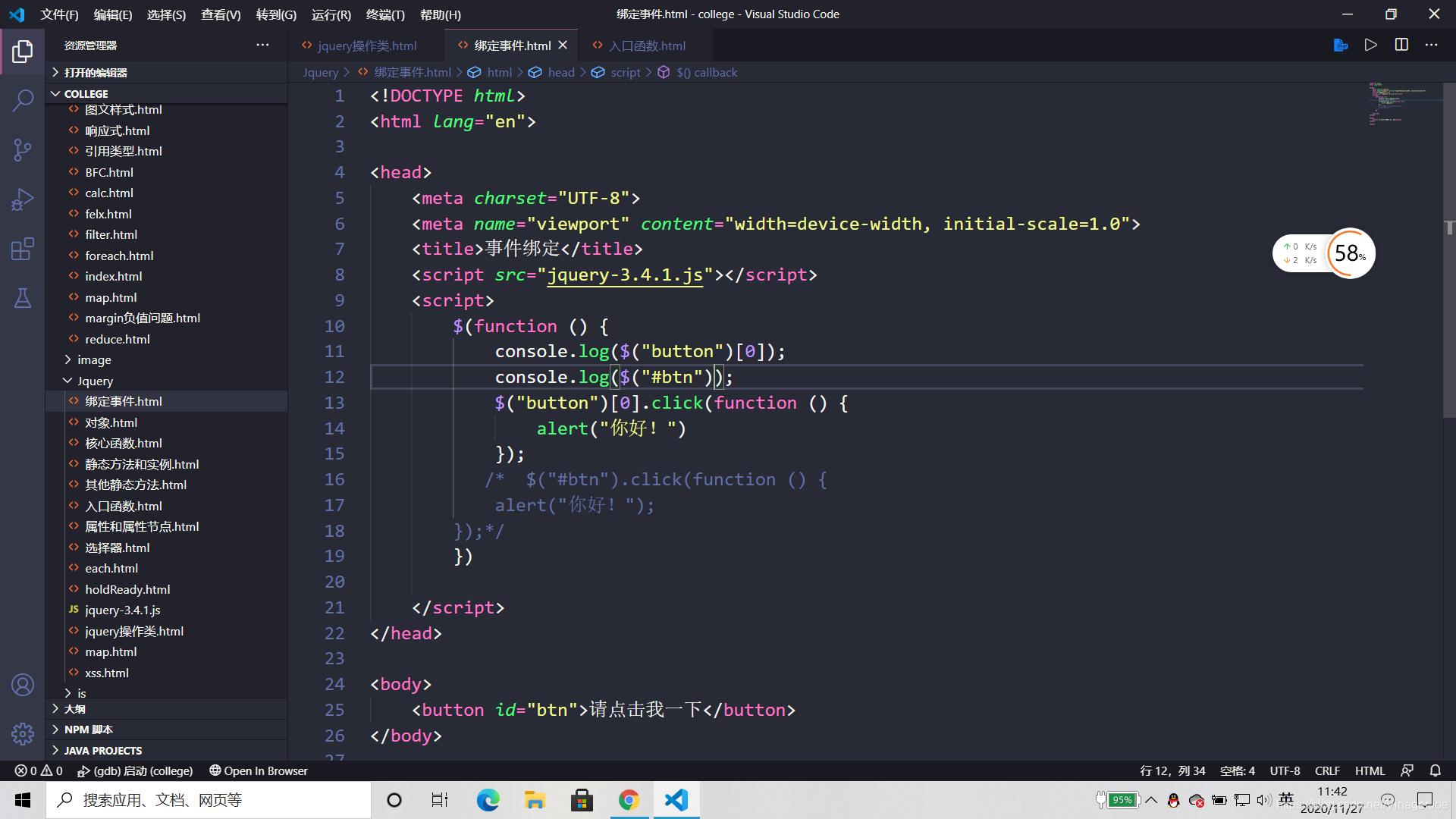Viewport: 1456px width, 819px height.
Task: Expand the JAVA PROJECTS section
Action: click(167, 751)
